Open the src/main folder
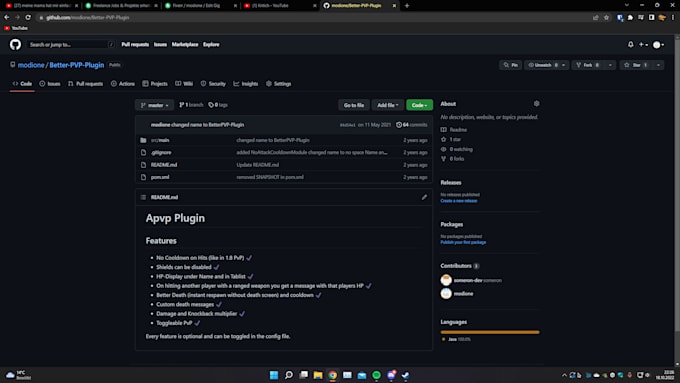The width and height of the screenshot is (680, 383). [x=160, y=140]
